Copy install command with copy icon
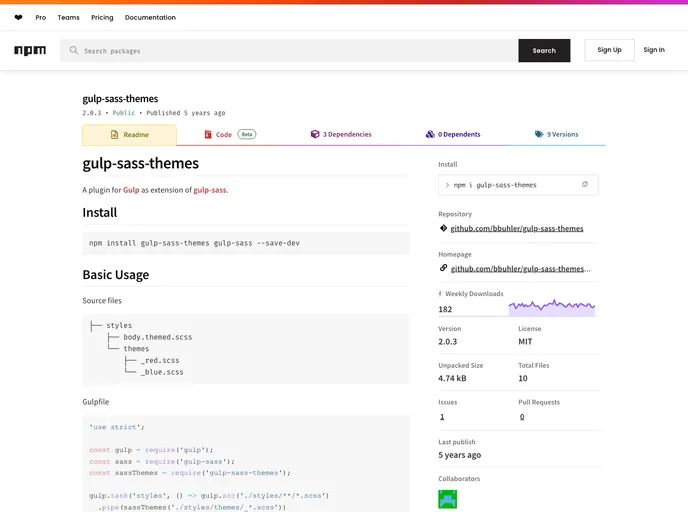 point(584,185)
